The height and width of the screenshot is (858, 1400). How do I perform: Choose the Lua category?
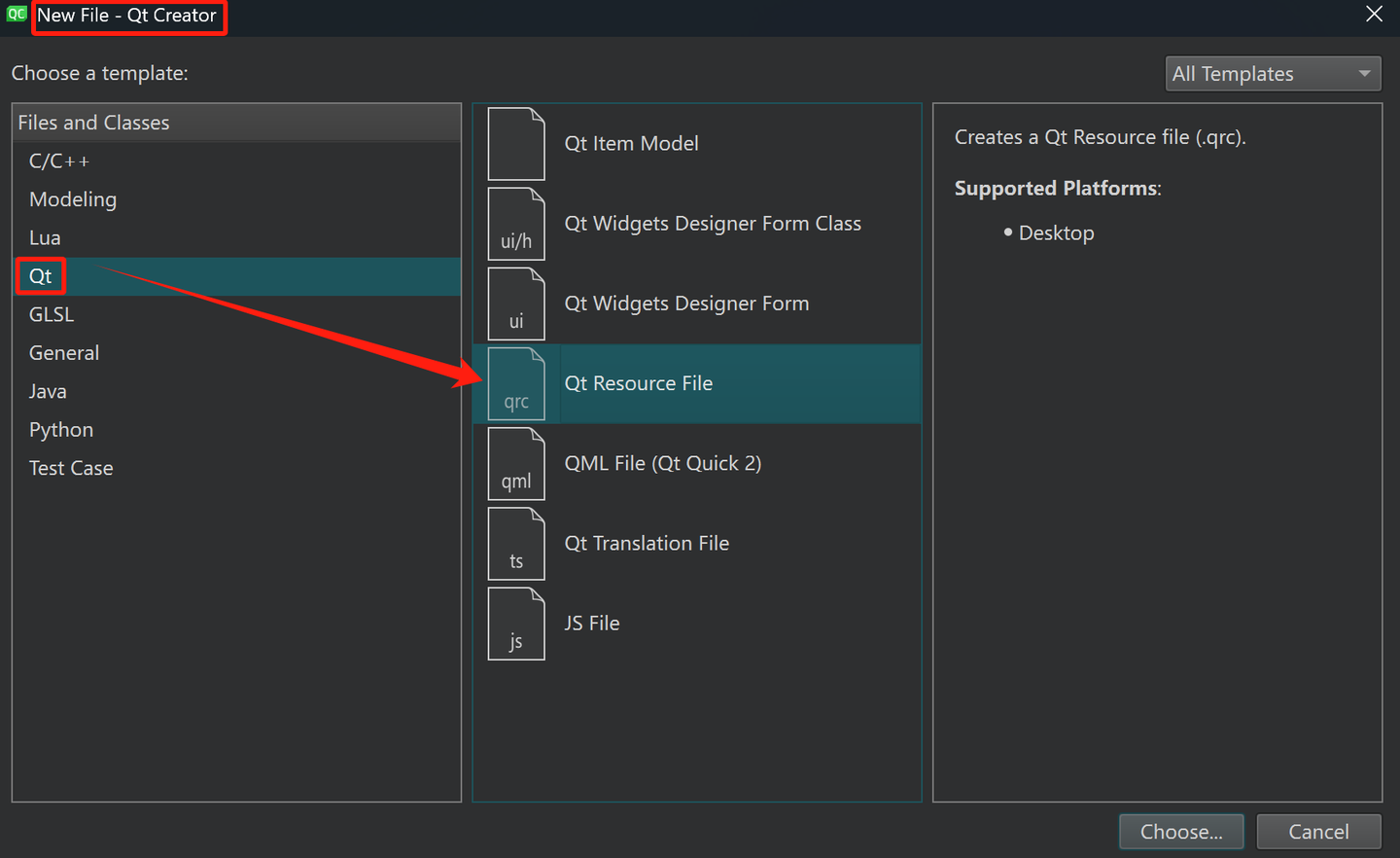click(x=236, y=238)
